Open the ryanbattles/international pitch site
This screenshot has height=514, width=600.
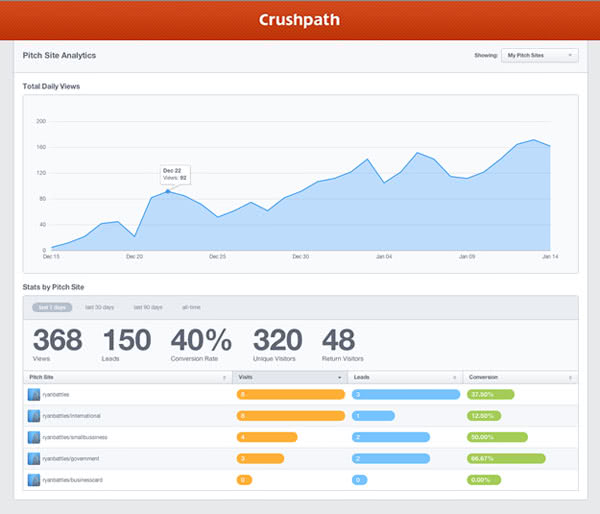(72, 416)
